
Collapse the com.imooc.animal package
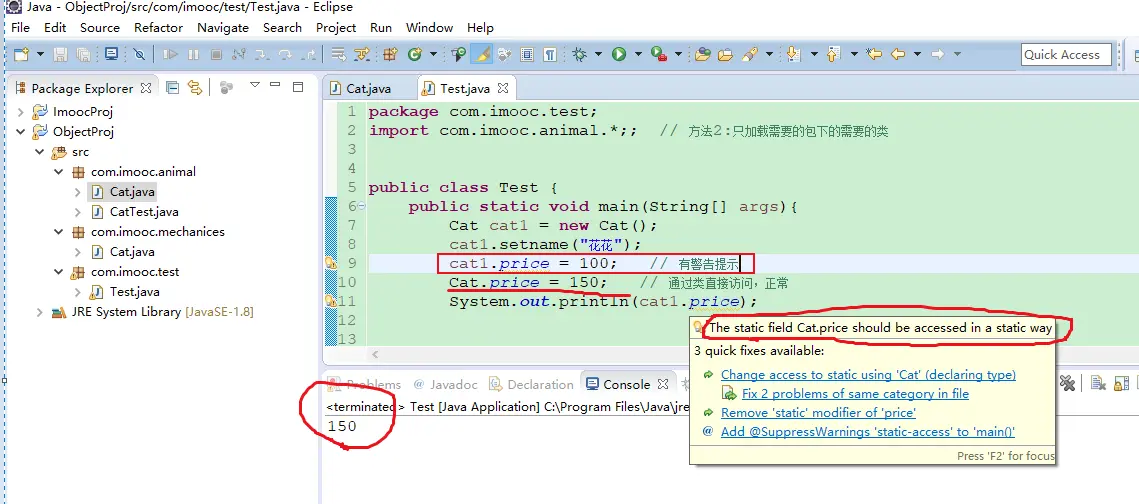(59, 172)
